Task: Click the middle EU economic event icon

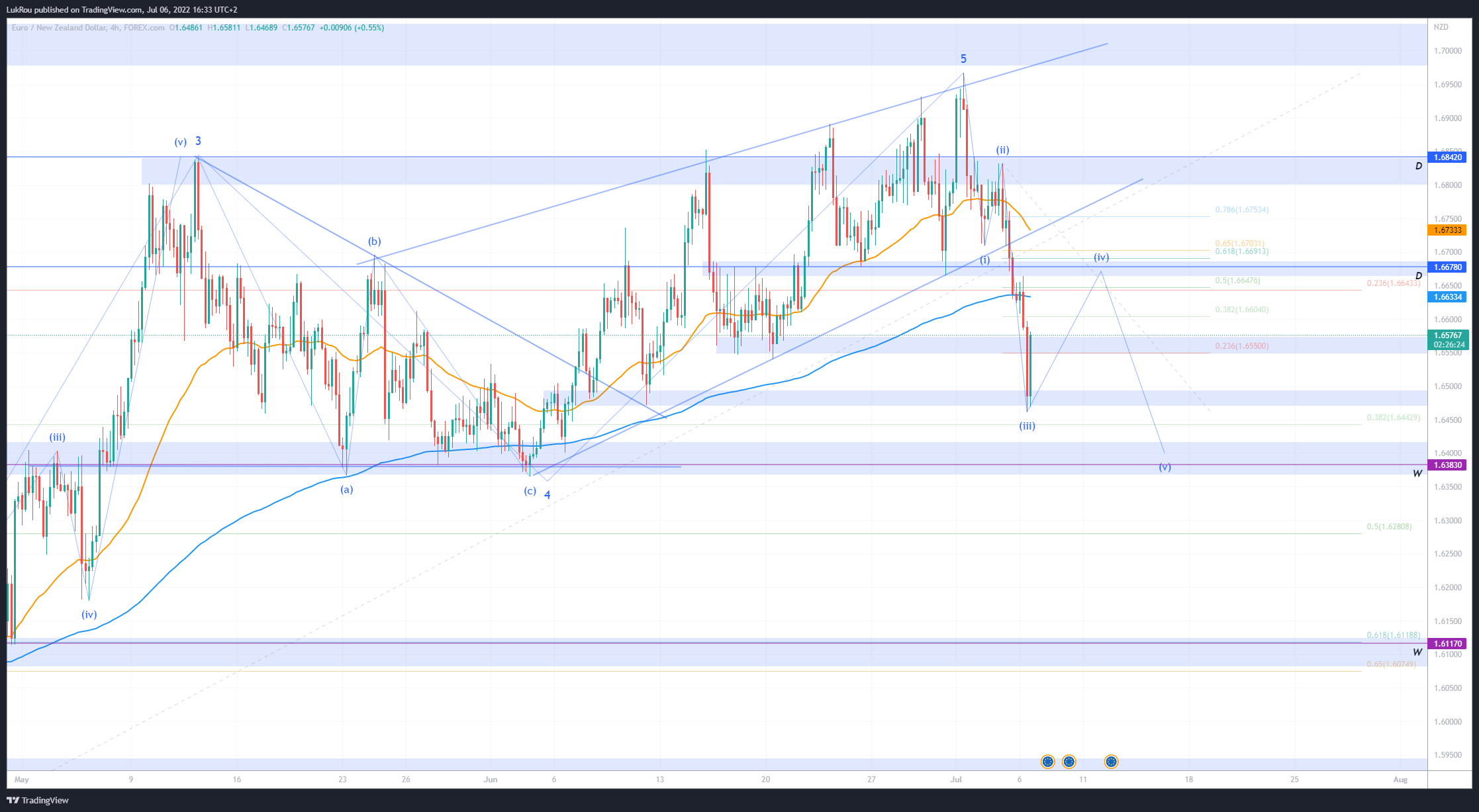Action: [1069, 762]
